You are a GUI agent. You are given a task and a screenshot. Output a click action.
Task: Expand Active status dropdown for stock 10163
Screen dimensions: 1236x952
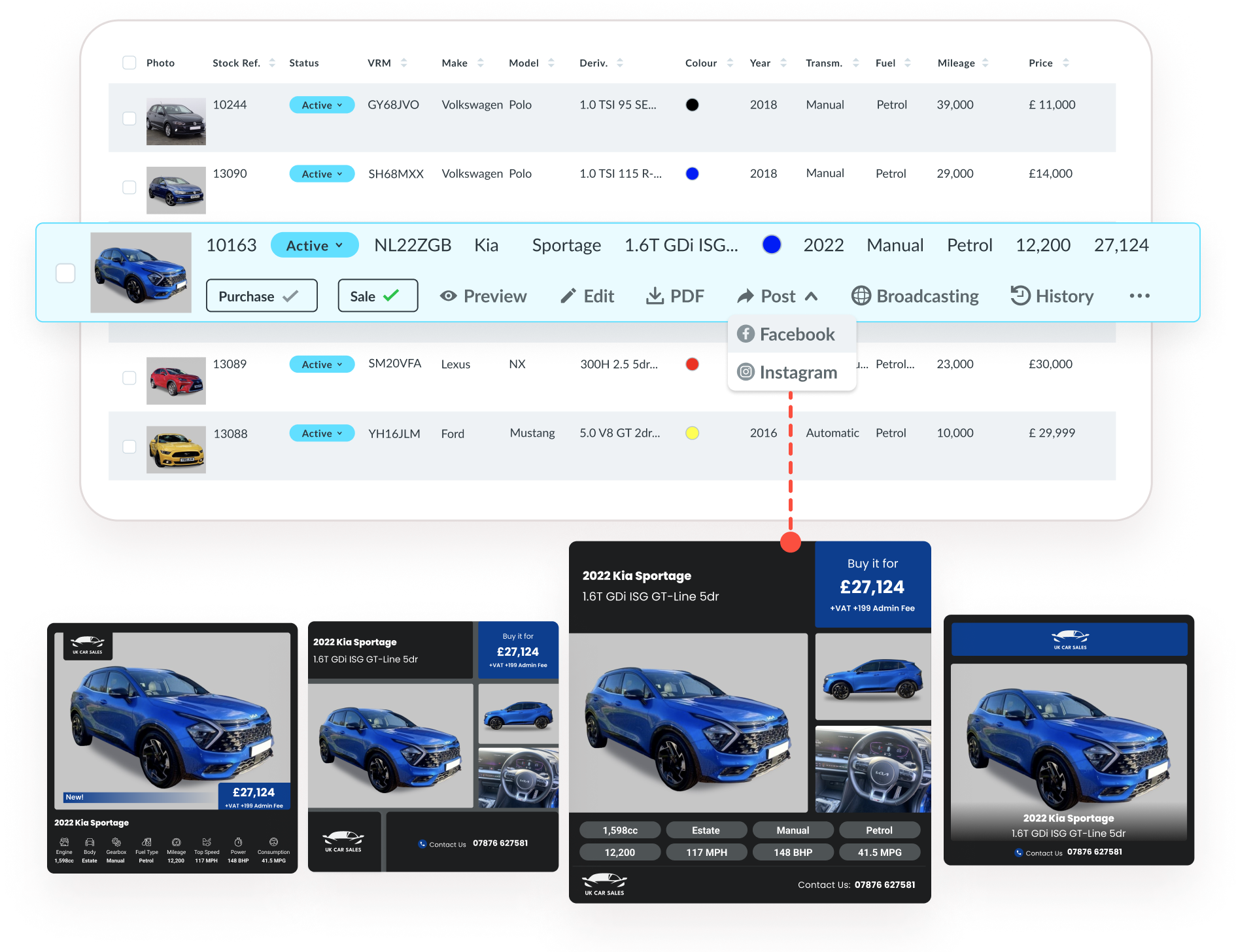(315, 245)
